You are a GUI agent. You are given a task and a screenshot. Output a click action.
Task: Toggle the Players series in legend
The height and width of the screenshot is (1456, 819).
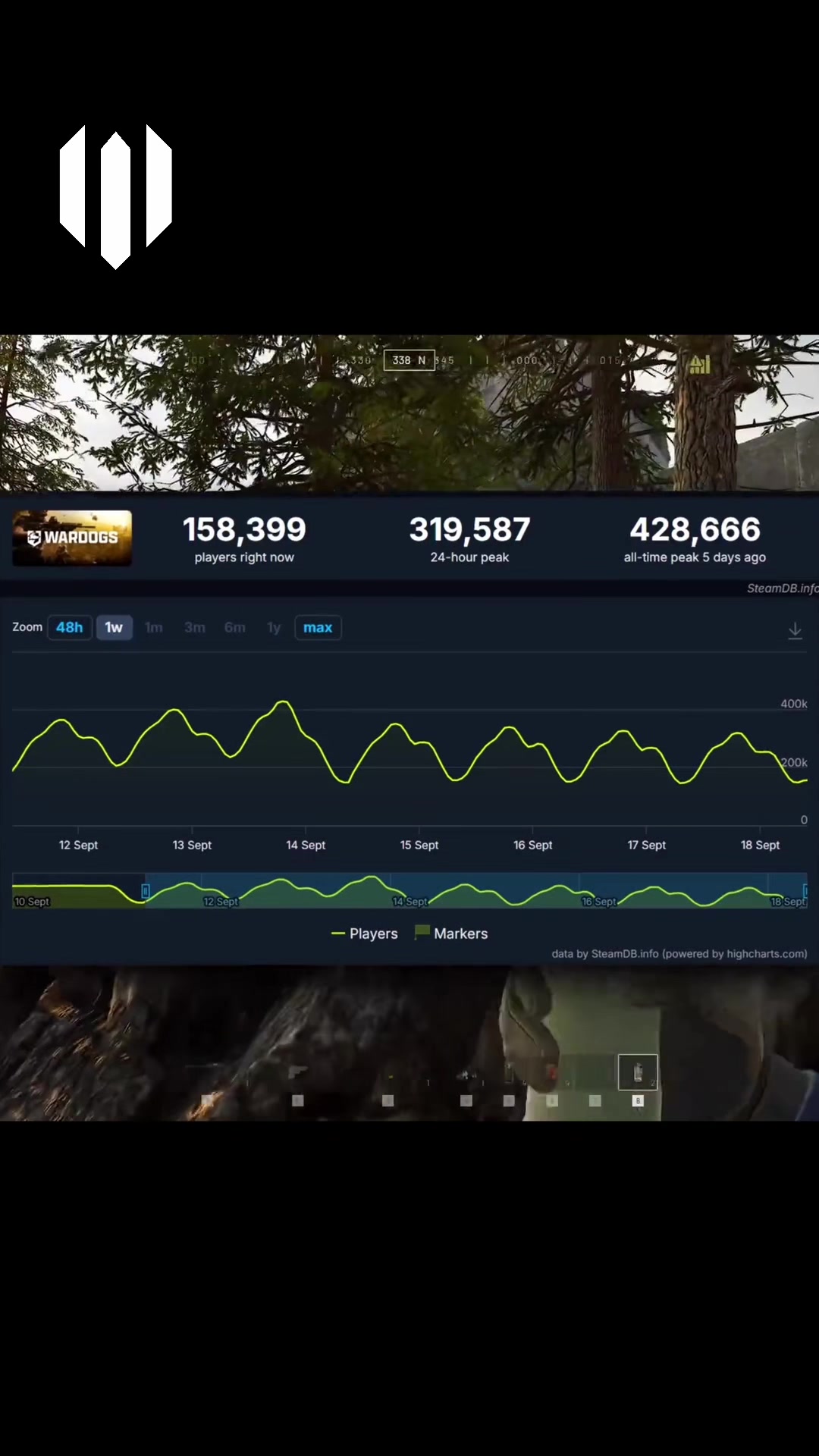pyautogui.click(x=365, y=934)
